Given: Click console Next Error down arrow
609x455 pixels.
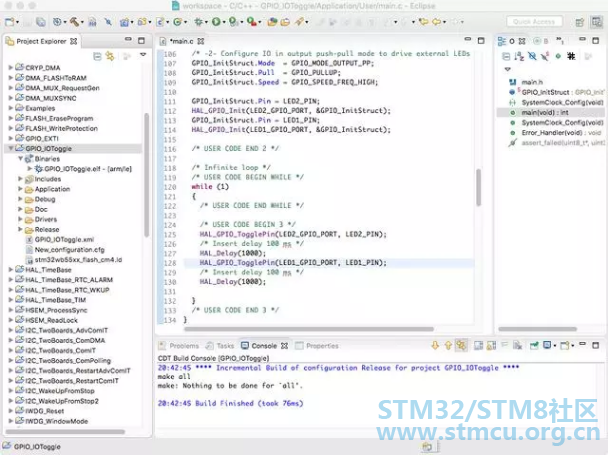Looking at the screenshot, I should click(x=435, y=345).
